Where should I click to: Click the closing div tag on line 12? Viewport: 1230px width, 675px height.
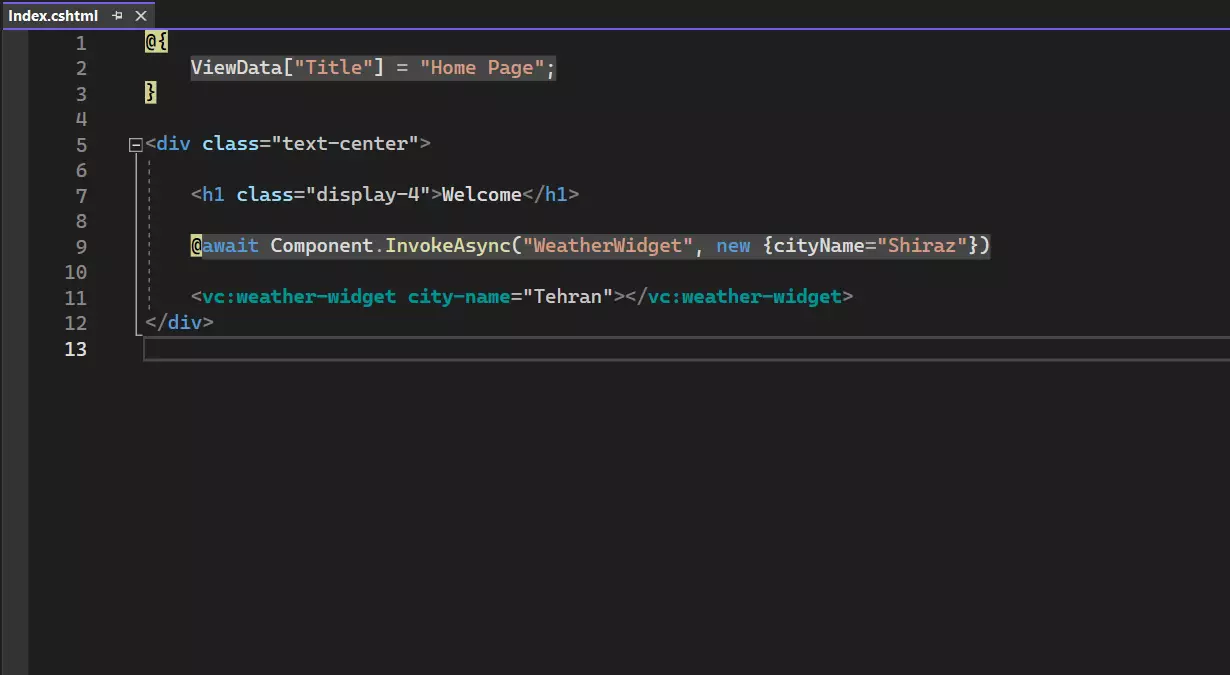(179, 322)
